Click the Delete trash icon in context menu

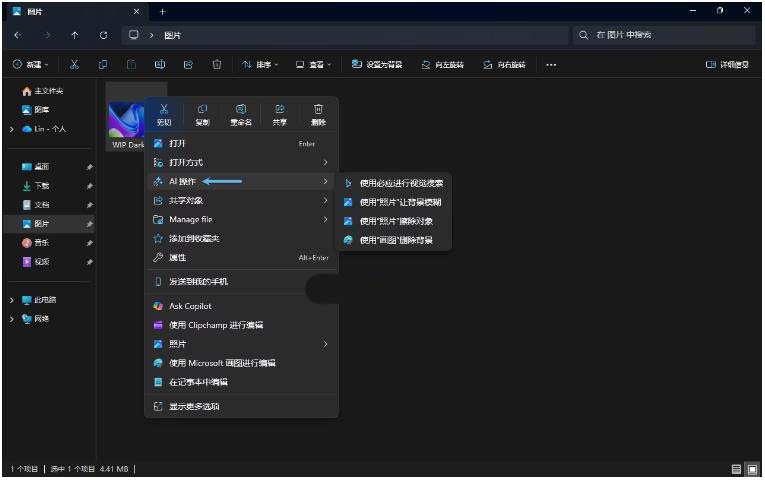[x=318, y=109]
